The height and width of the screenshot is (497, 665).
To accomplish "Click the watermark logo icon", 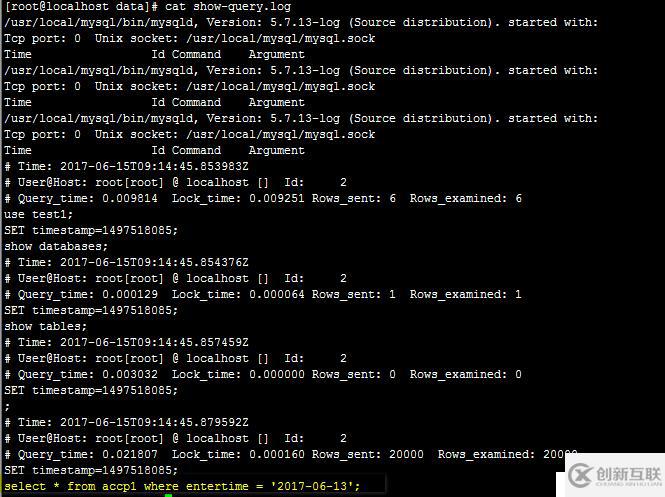I will click(580, 475).
